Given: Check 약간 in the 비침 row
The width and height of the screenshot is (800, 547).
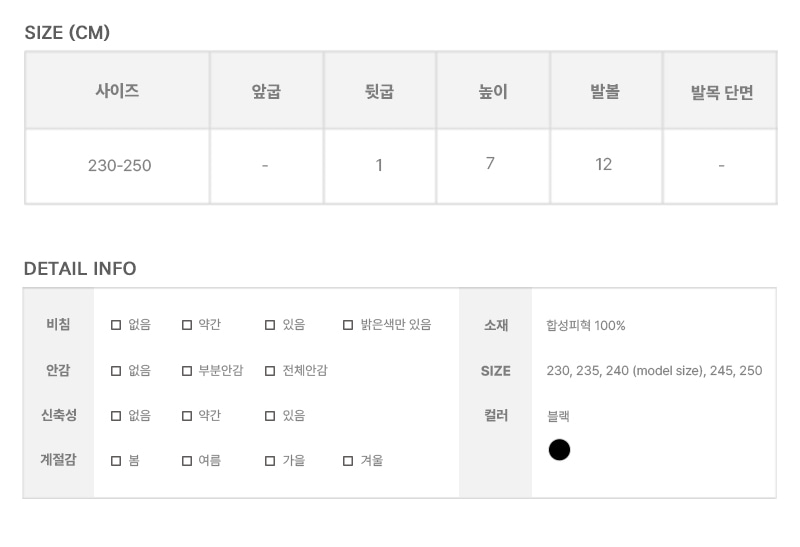Looking at the screenshot, I should point(187,325).
